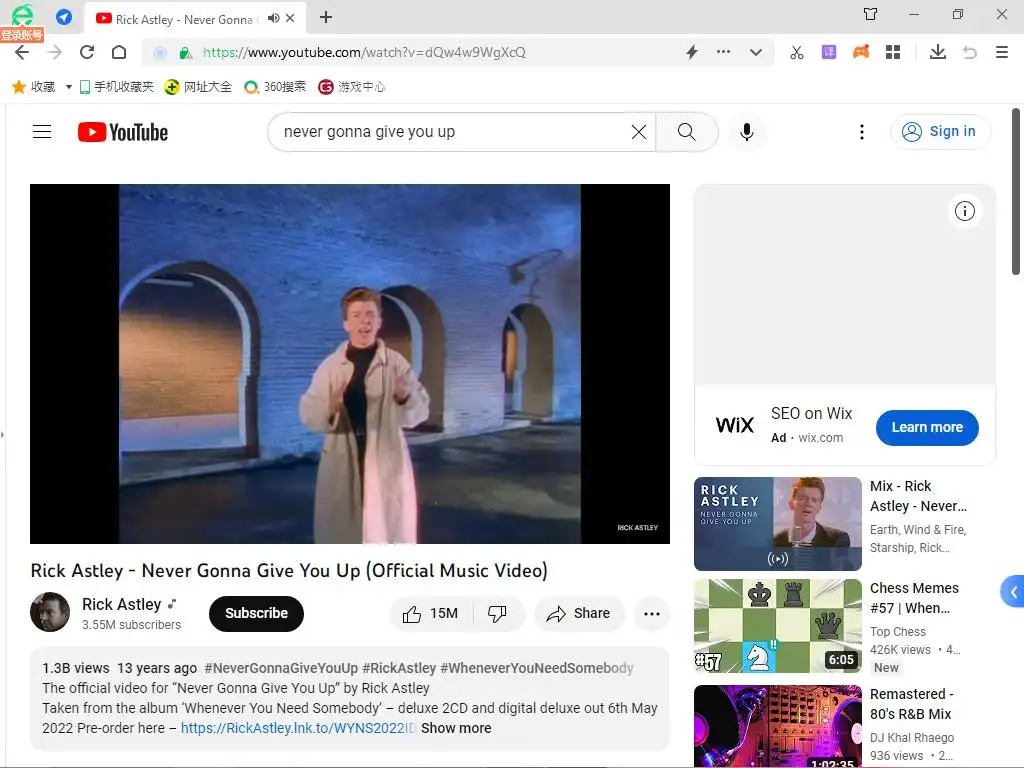Screen dimensions: 1024x768
Task: Open the browser downloads icon
Action: 938,52
